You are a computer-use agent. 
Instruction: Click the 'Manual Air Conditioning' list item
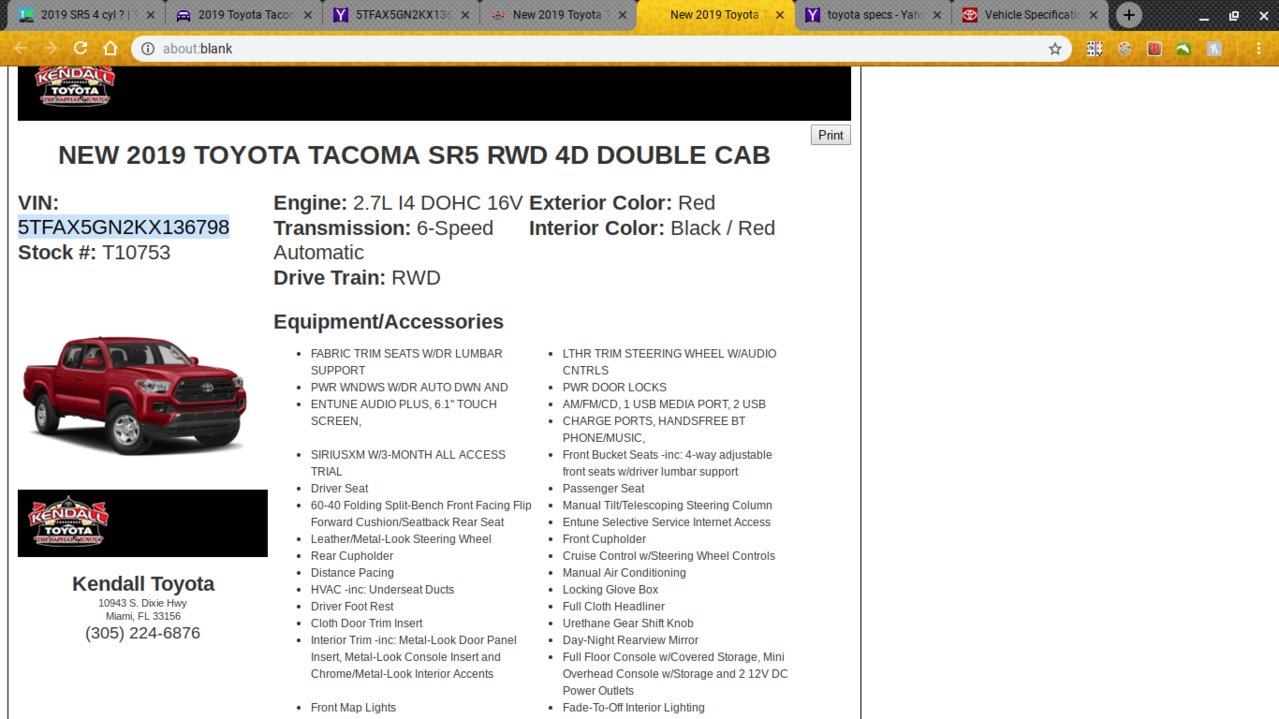(x=624, y=573)
